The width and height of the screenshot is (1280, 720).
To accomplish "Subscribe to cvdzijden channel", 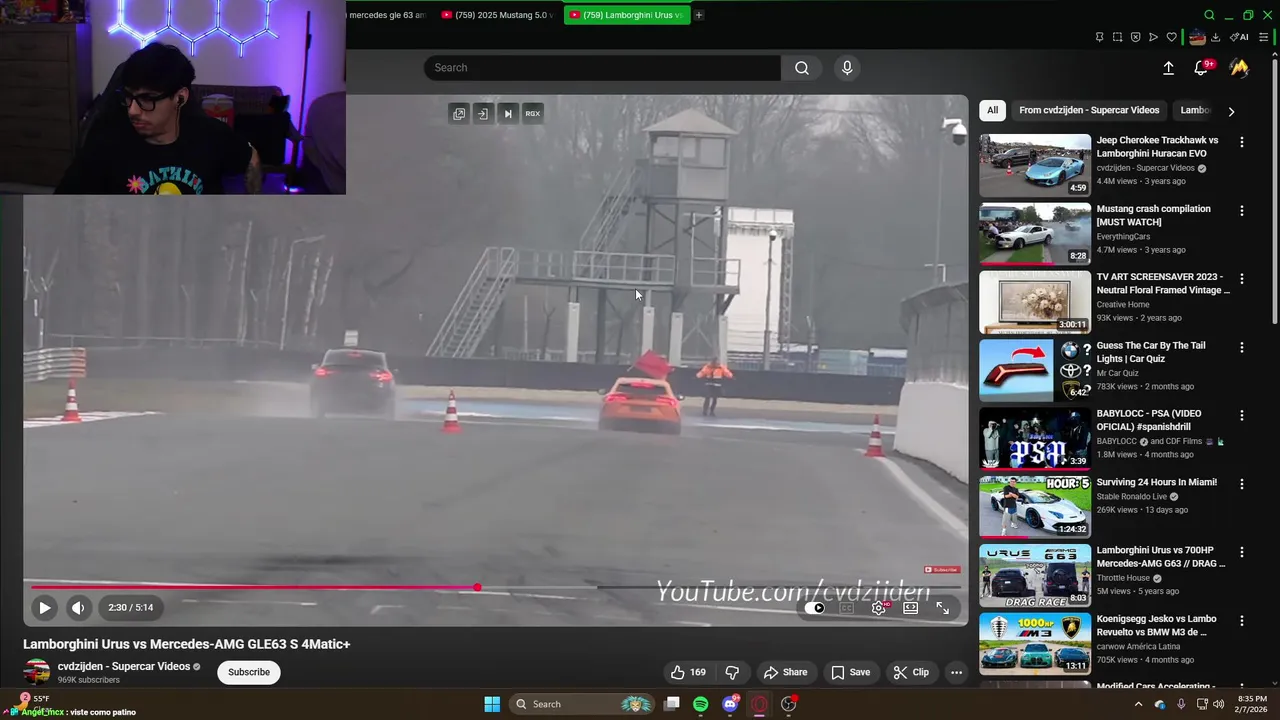I will (x=249, y=672).
